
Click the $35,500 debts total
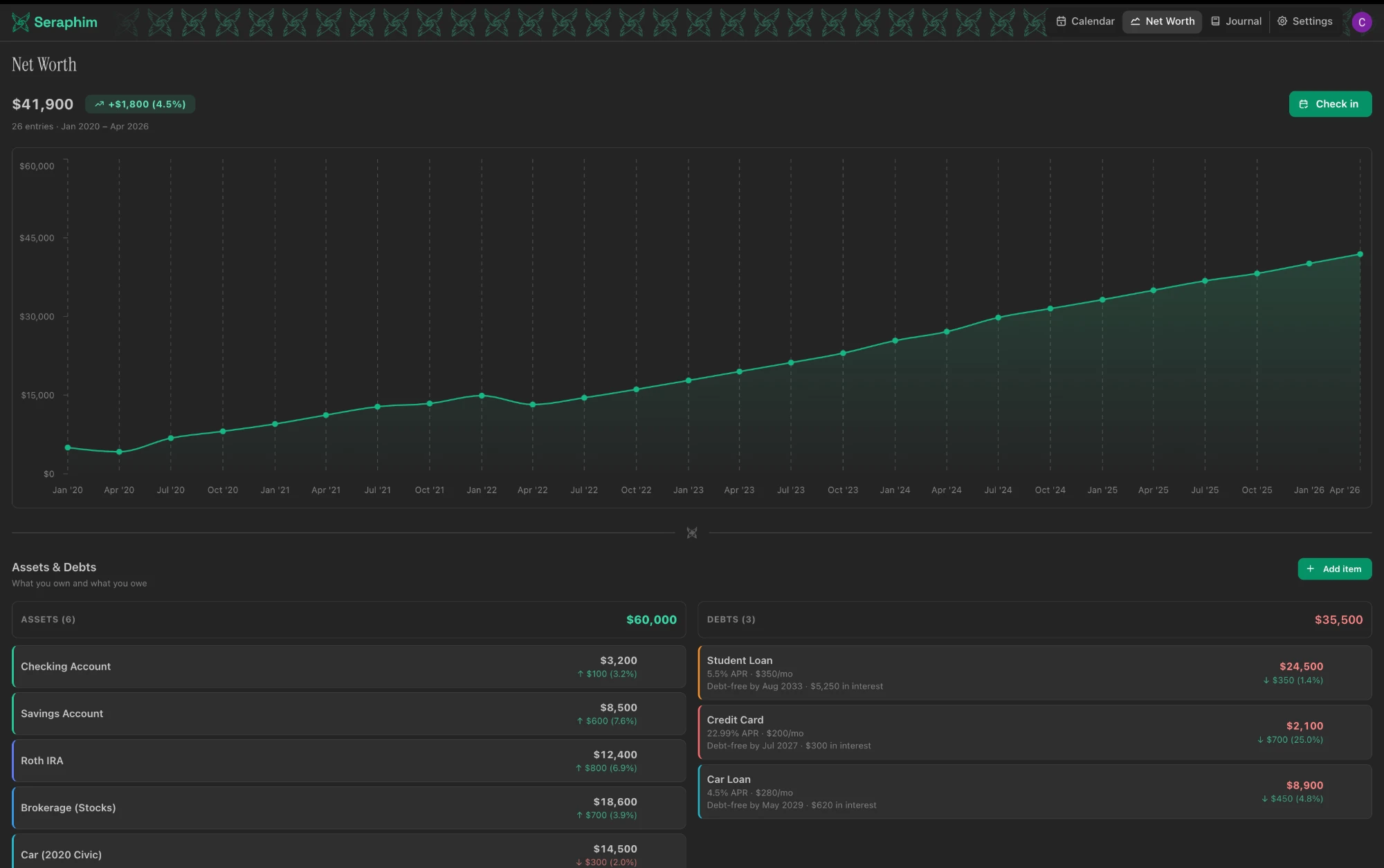[x=1338, y=620]
